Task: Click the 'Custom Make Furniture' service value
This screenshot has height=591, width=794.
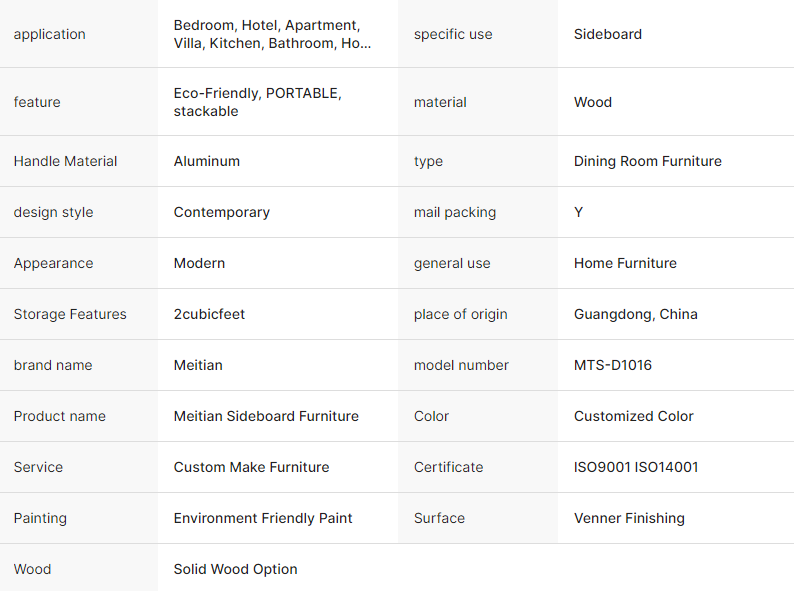Action: click(x=251, y=467)
